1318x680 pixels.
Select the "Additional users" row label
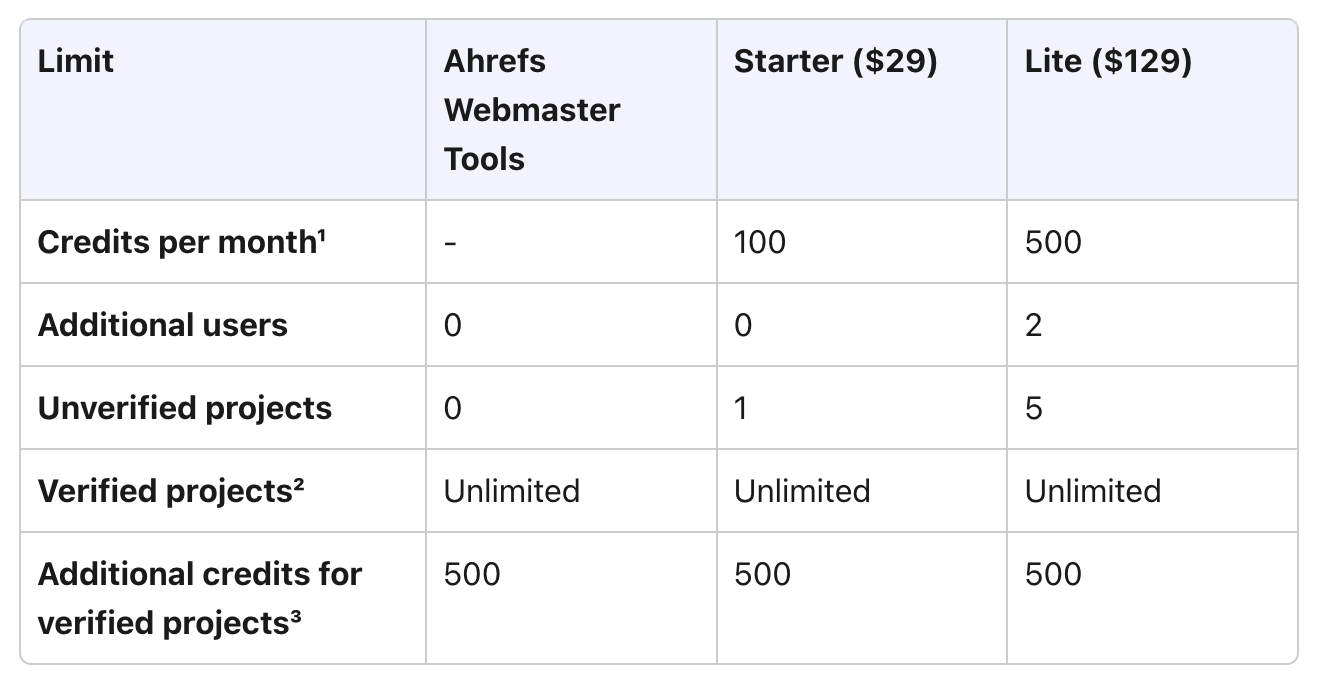pyautogui.click(x=162, y=326)
